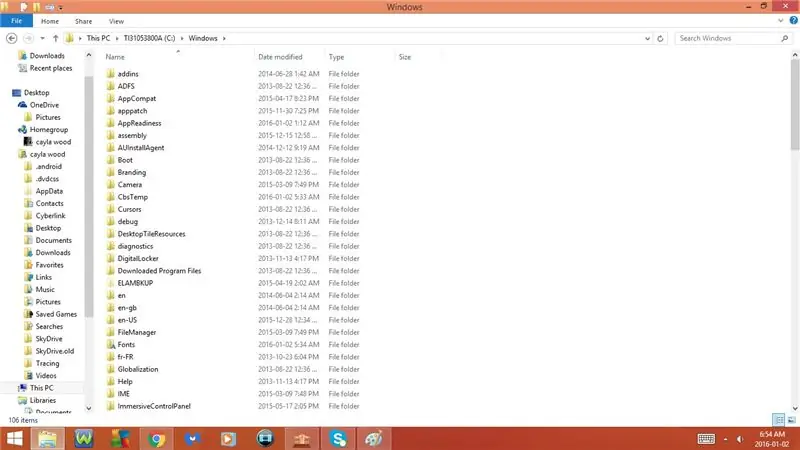
Task: Select SkyDrive.old in navigation tree
Action: [55, 351]
